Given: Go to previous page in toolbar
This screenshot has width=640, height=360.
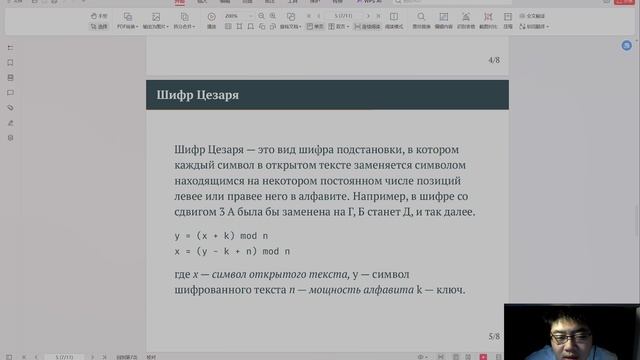Looking at the screenshot, I should 319,16.
